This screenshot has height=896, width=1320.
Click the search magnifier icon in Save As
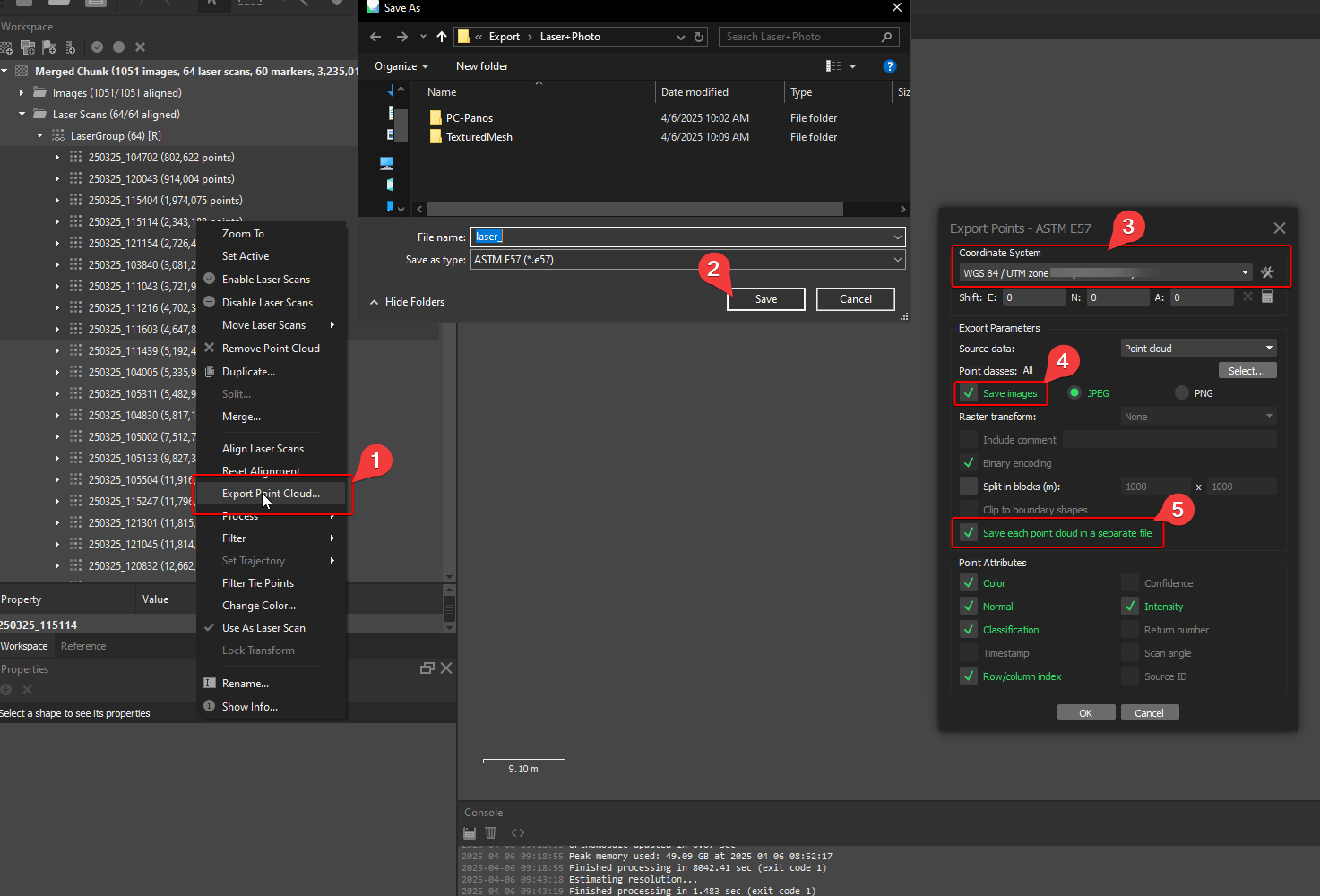(x=886, y=37)
